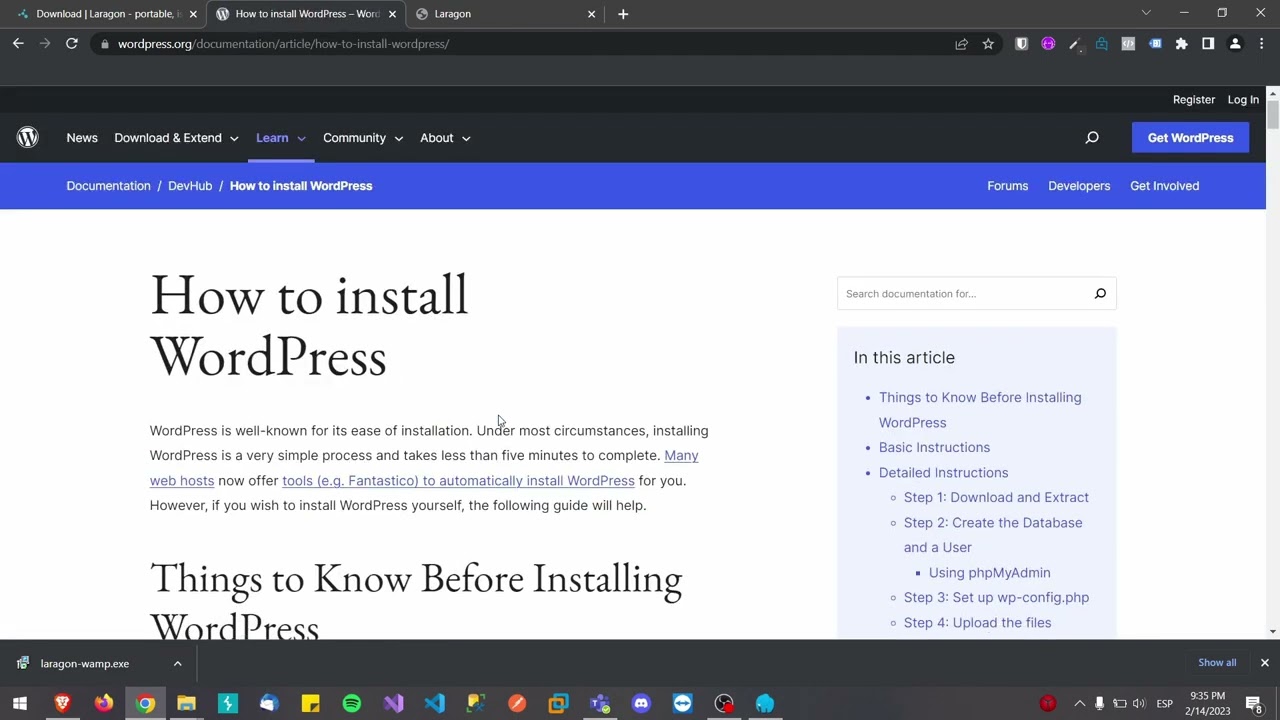
Task: Show hidden system tray icons
Action: 1079,704
